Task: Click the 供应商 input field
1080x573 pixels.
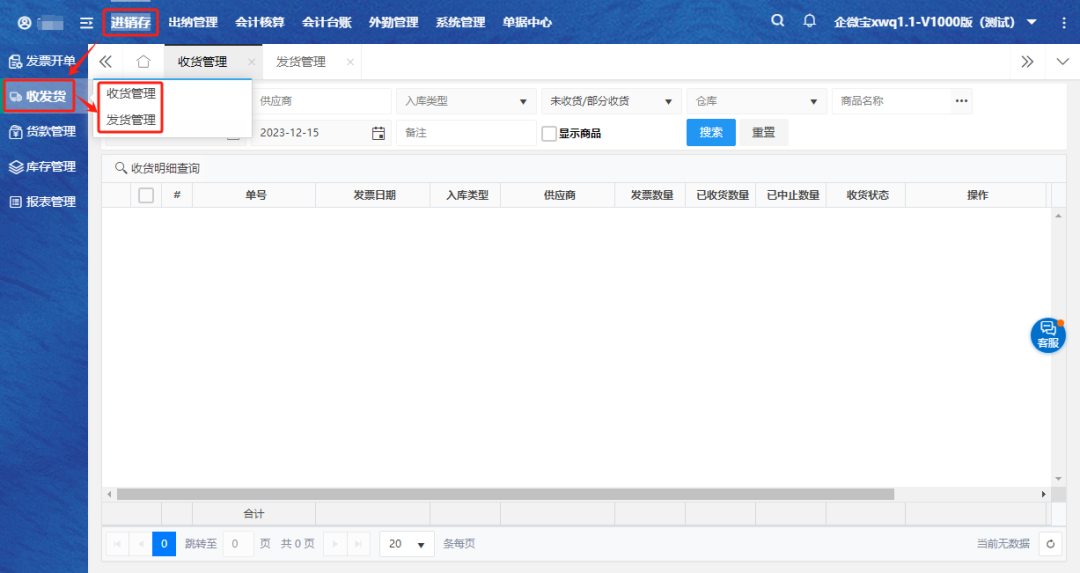Action: pyautogui.click(x=320, y=101)
